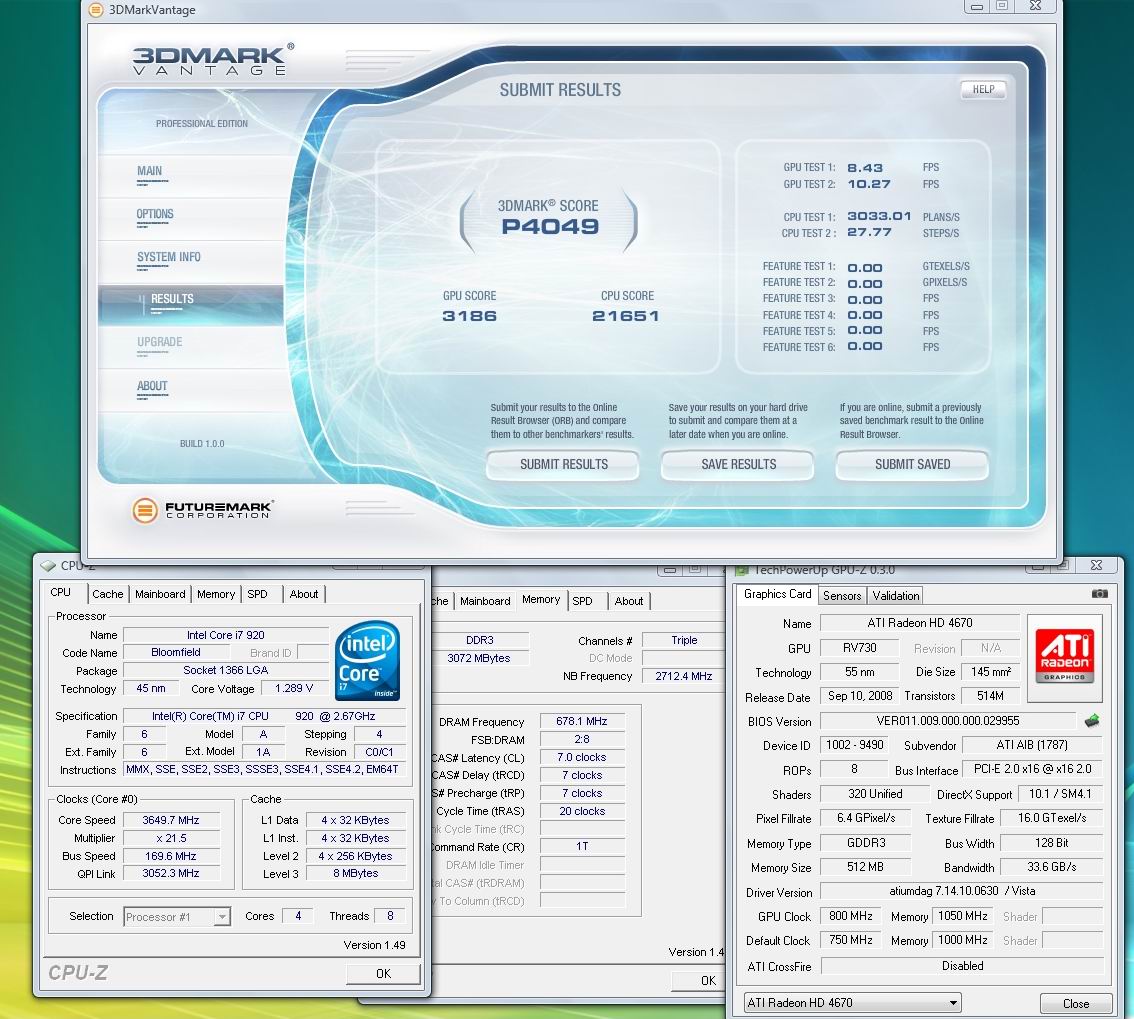Screen dimensions: 1134x1019
Task: Click the CPU score 21651
Action: point(626,316)
